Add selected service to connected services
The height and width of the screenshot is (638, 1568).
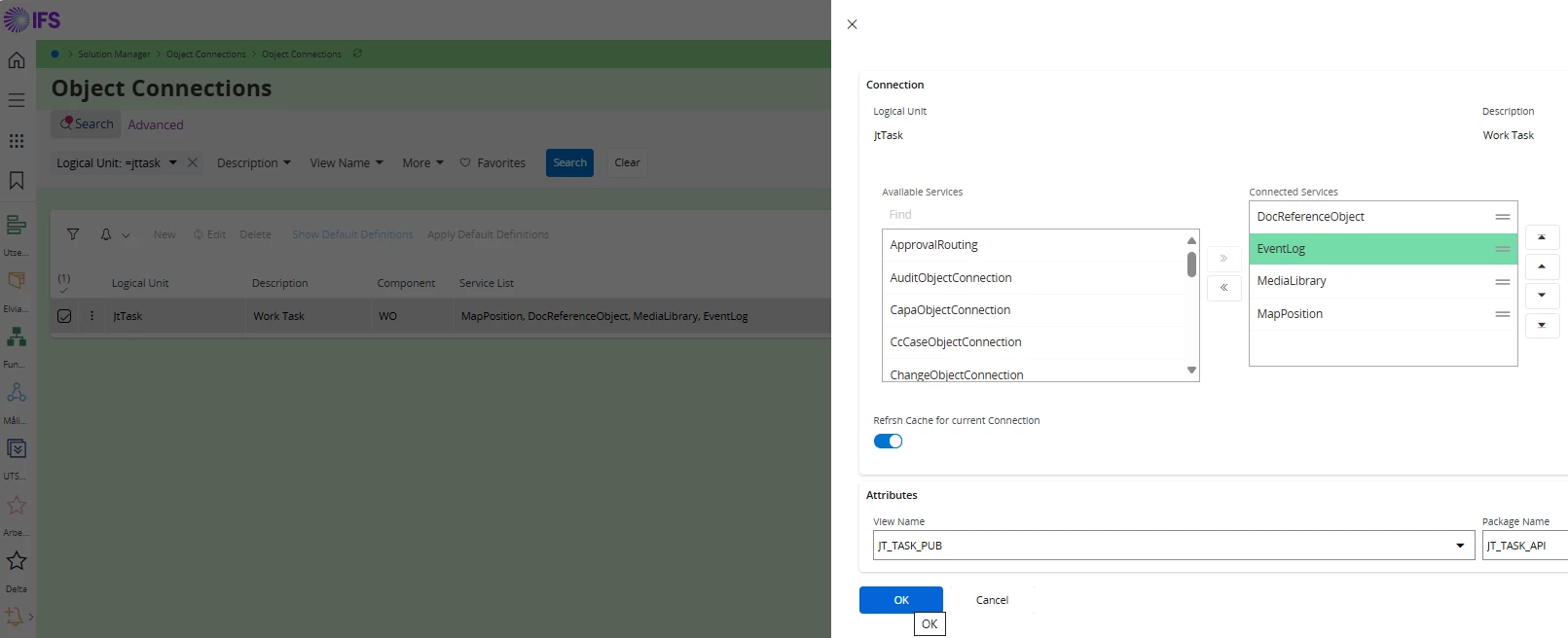click(1223, 259)
